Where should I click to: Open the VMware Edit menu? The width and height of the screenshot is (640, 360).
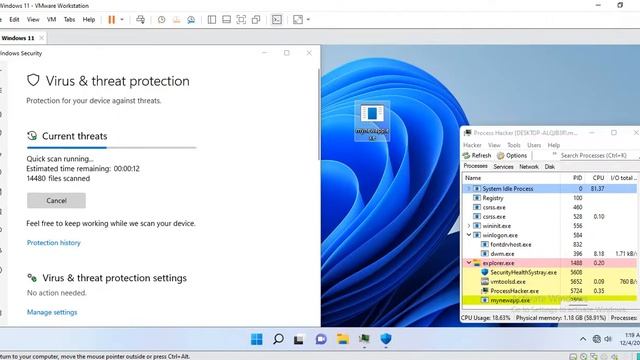[x=14, y=20]
